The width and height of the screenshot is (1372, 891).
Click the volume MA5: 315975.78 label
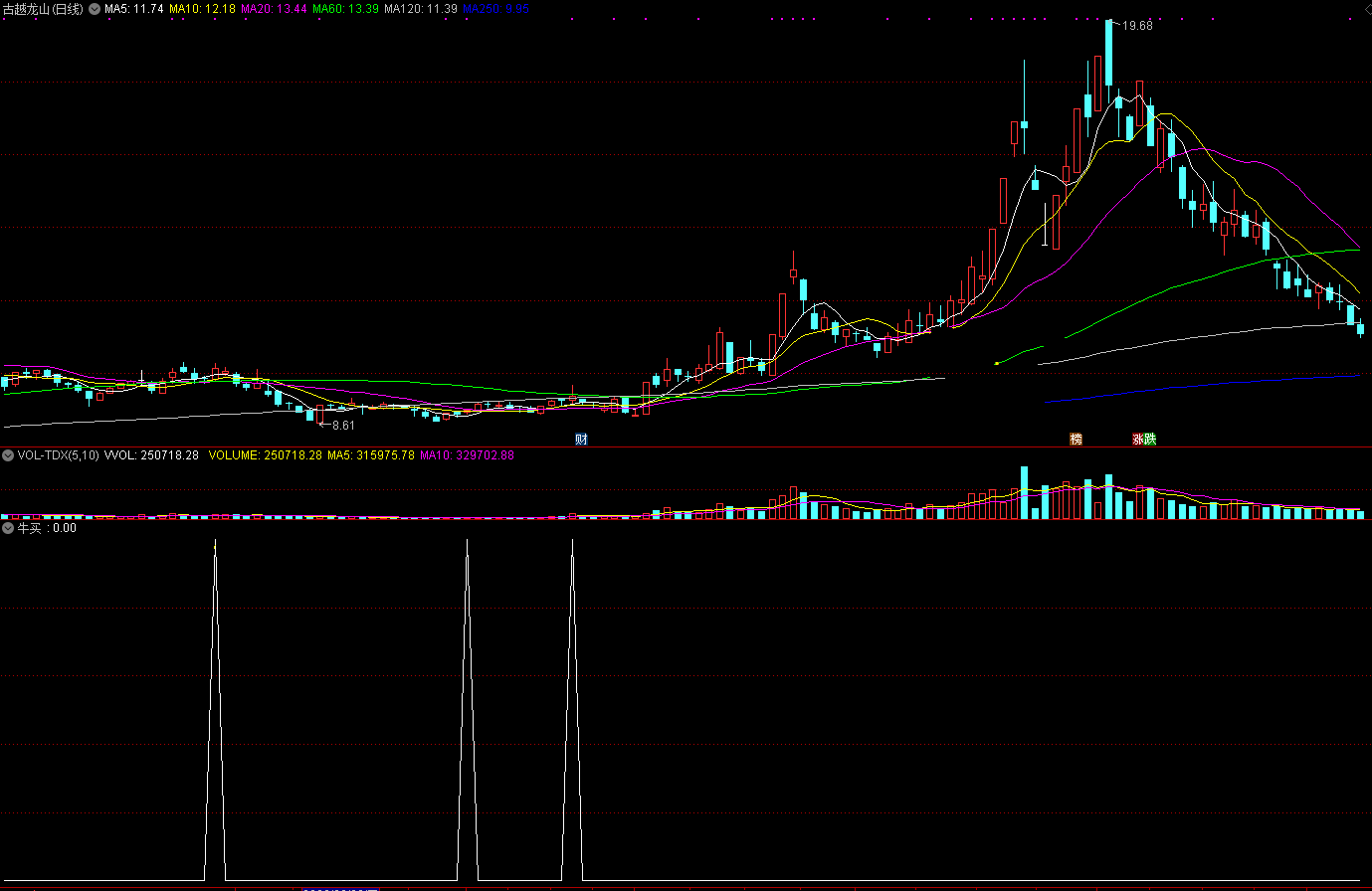371,455
